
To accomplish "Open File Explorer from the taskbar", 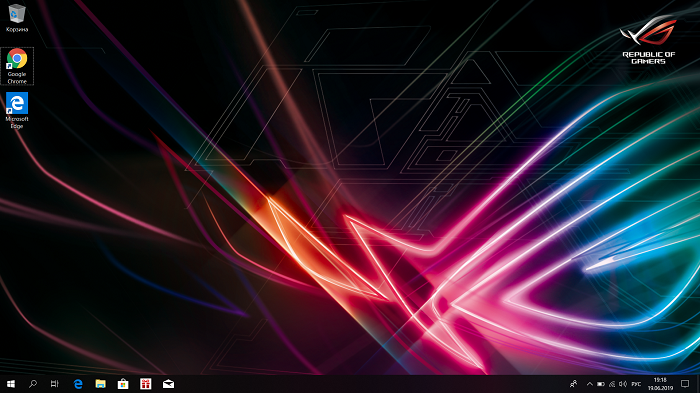I will [100, 384].
